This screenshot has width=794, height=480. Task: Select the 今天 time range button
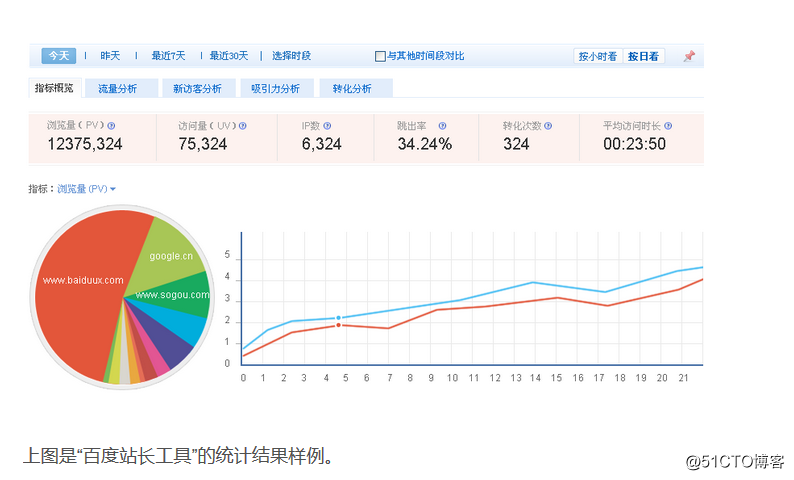[59, 56]
